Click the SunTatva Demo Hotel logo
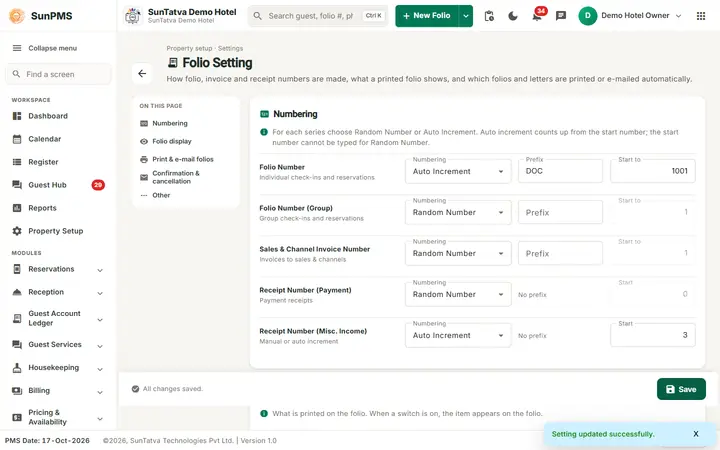720x450 pixels. pyautogui.click(x=133, y=16)
